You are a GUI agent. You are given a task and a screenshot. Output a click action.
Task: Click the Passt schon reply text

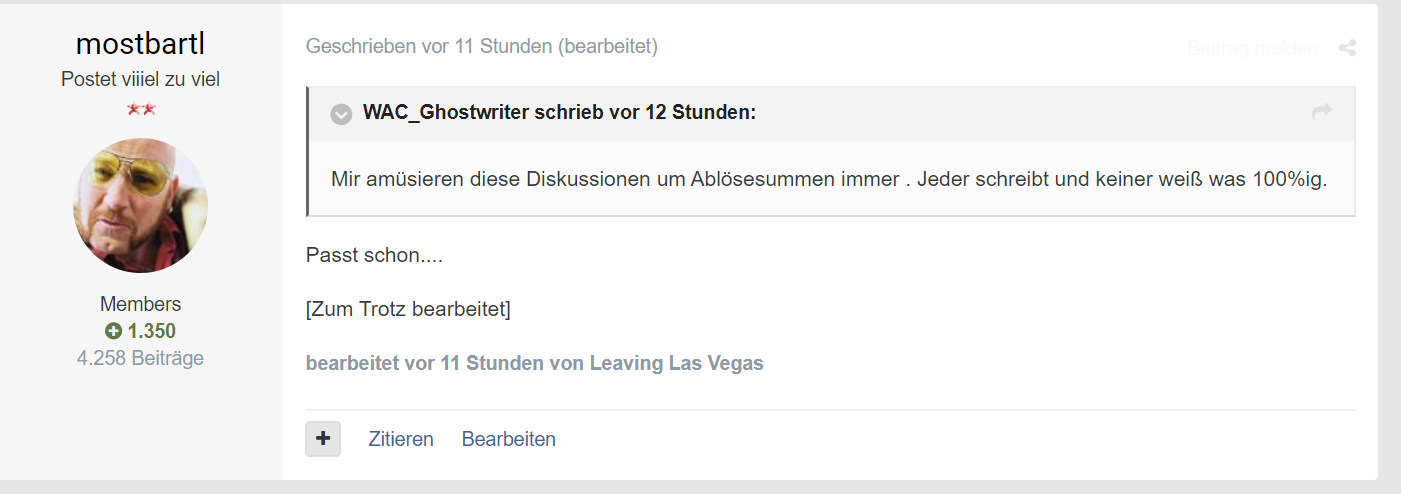click(x=374, y=255)
